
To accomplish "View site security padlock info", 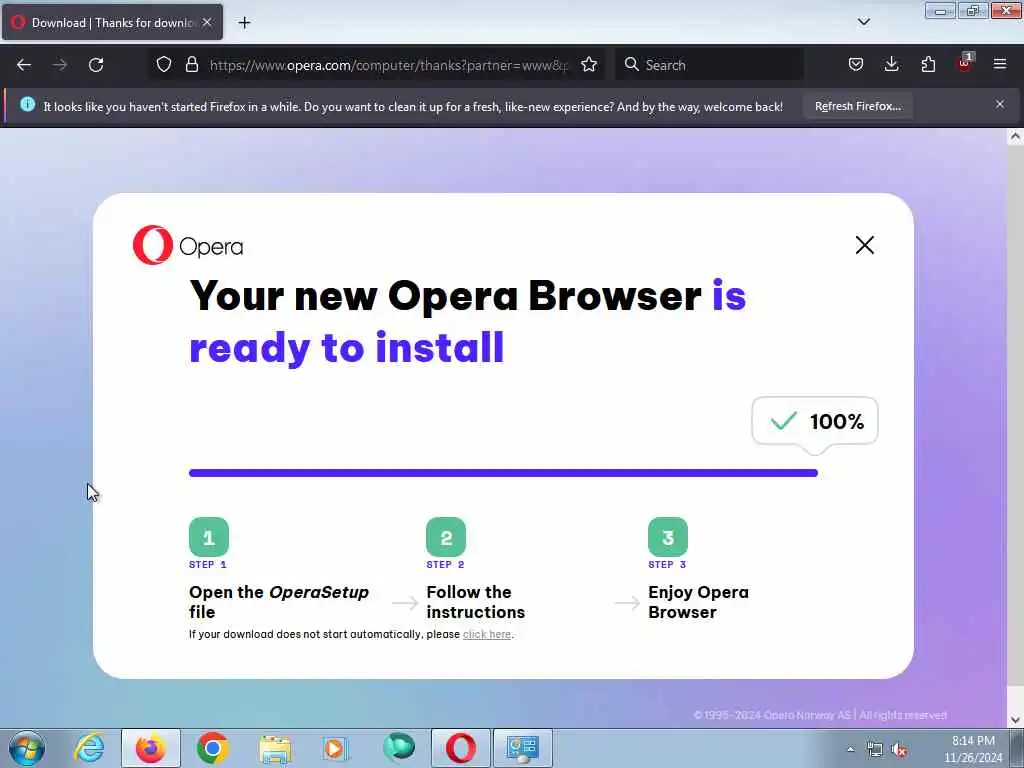I will pyautogui.click(x=191, y=65).
